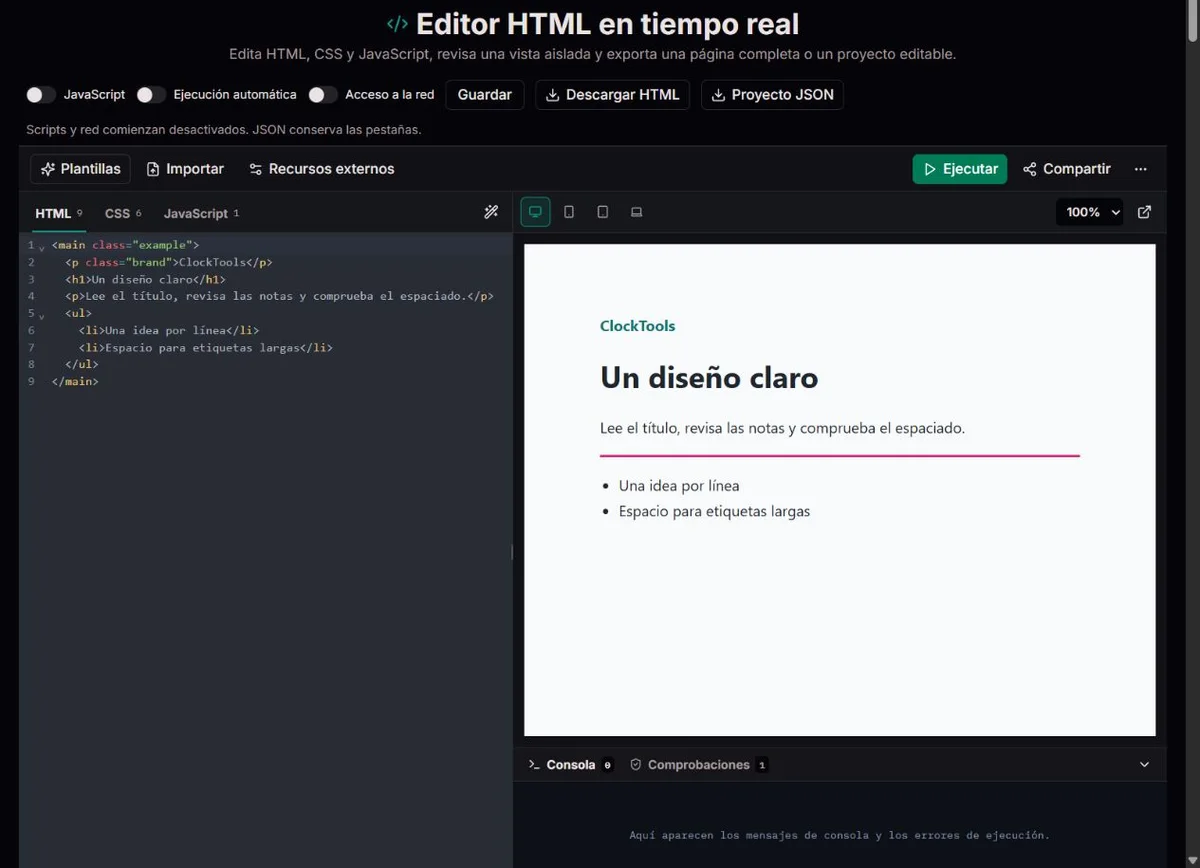
Task: Toggle the JavaScript switch
Action: point(41,95)
